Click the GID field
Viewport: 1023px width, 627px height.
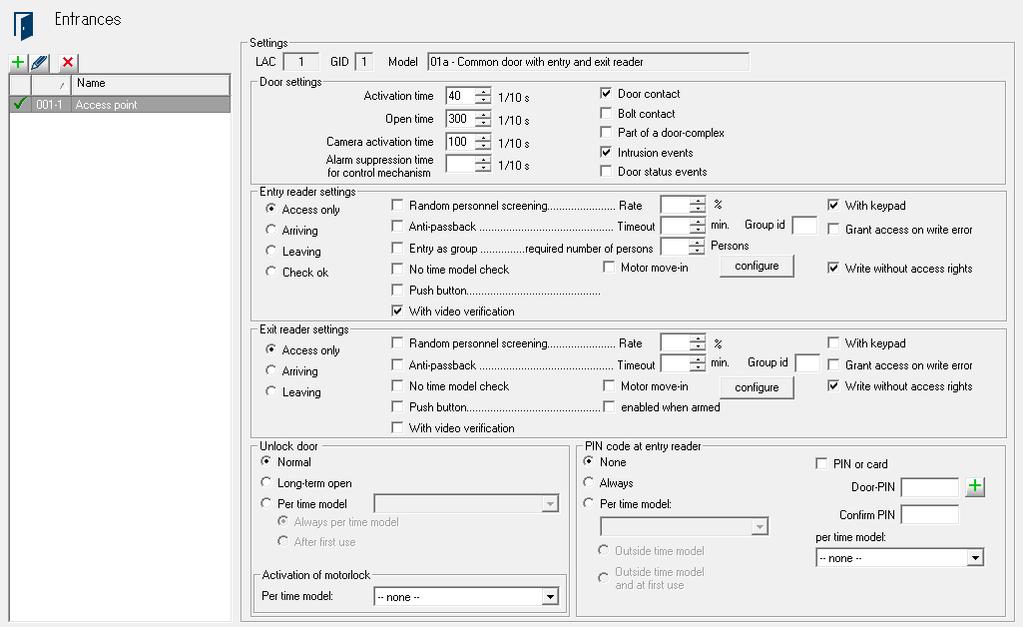(x=364, y=62)
